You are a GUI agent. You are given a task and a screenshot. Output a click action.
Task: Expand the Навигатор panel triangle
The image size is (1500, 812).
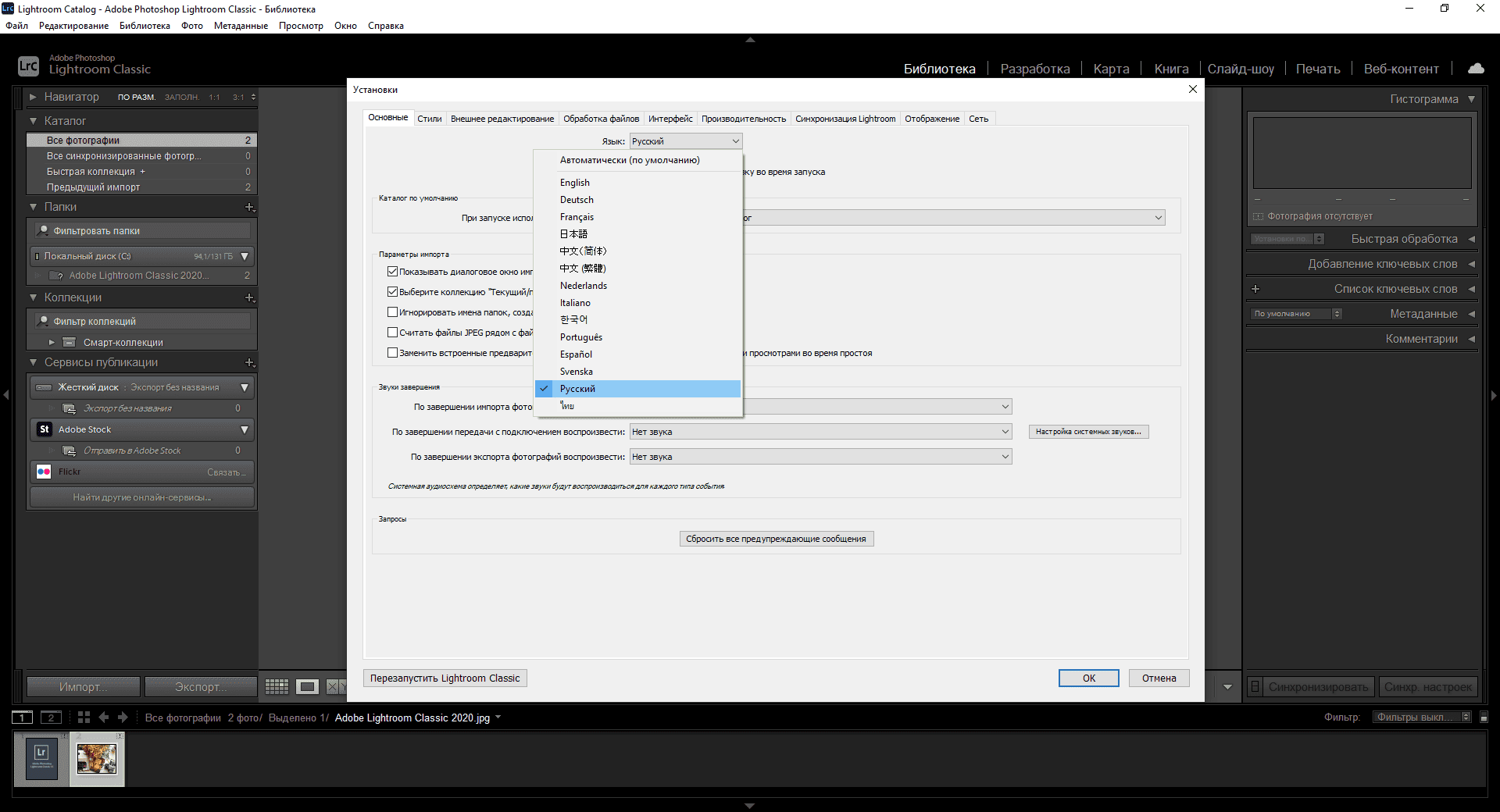[x=34, y=97]
